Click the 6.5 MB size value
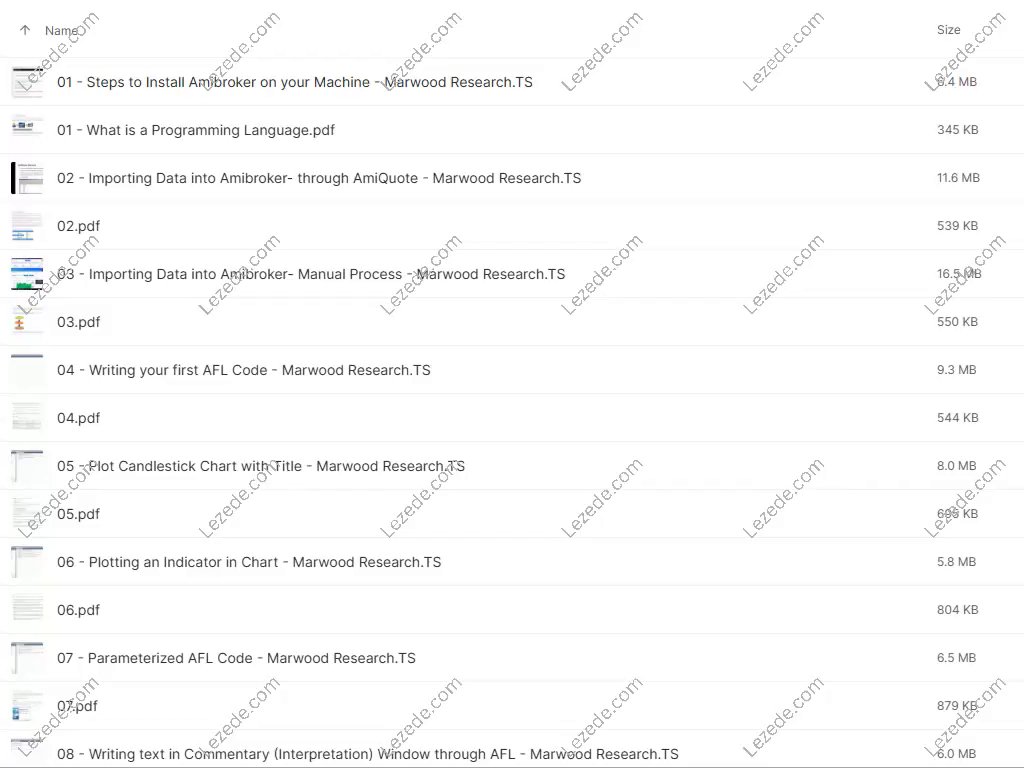The width and height of the screenshot is (1024, 768). [x=956, y=658]
